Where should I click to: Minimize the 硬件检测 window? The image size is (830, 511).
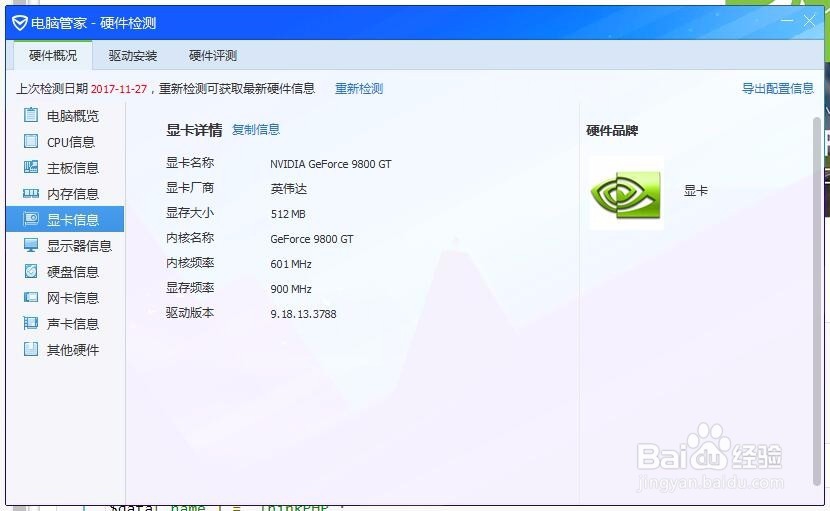(x=787, y=21)
